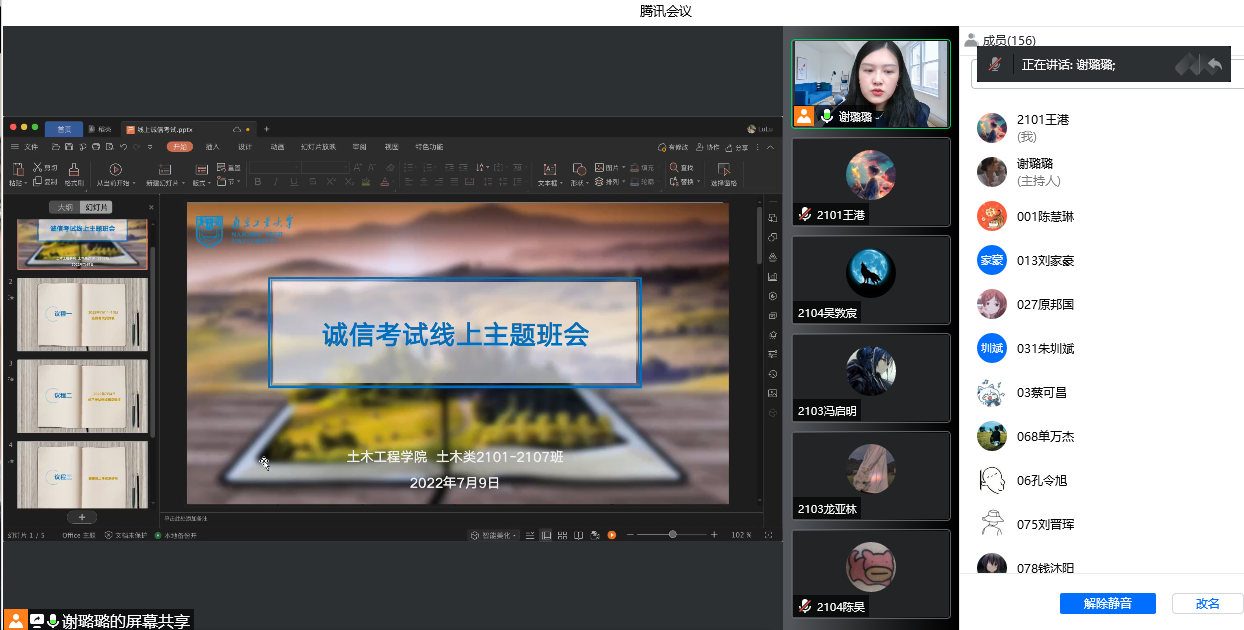Open the 插入 ribbon tab
This screenshot has width=1244, height=630.
tap(212, 147)
